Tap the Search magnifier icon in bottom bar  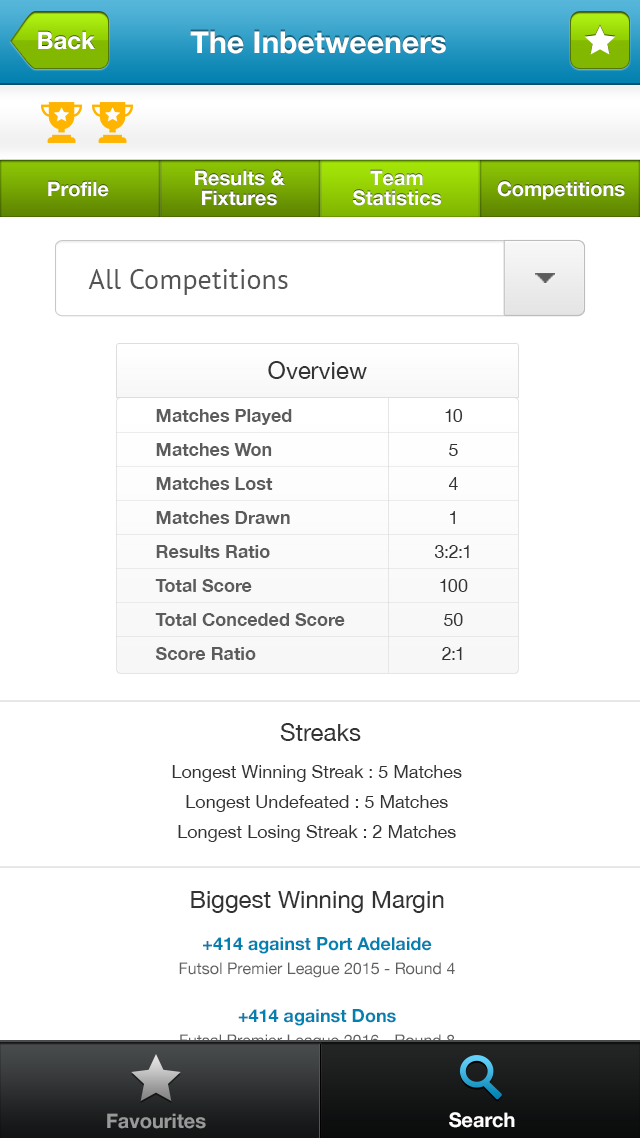coord(481,1077)
